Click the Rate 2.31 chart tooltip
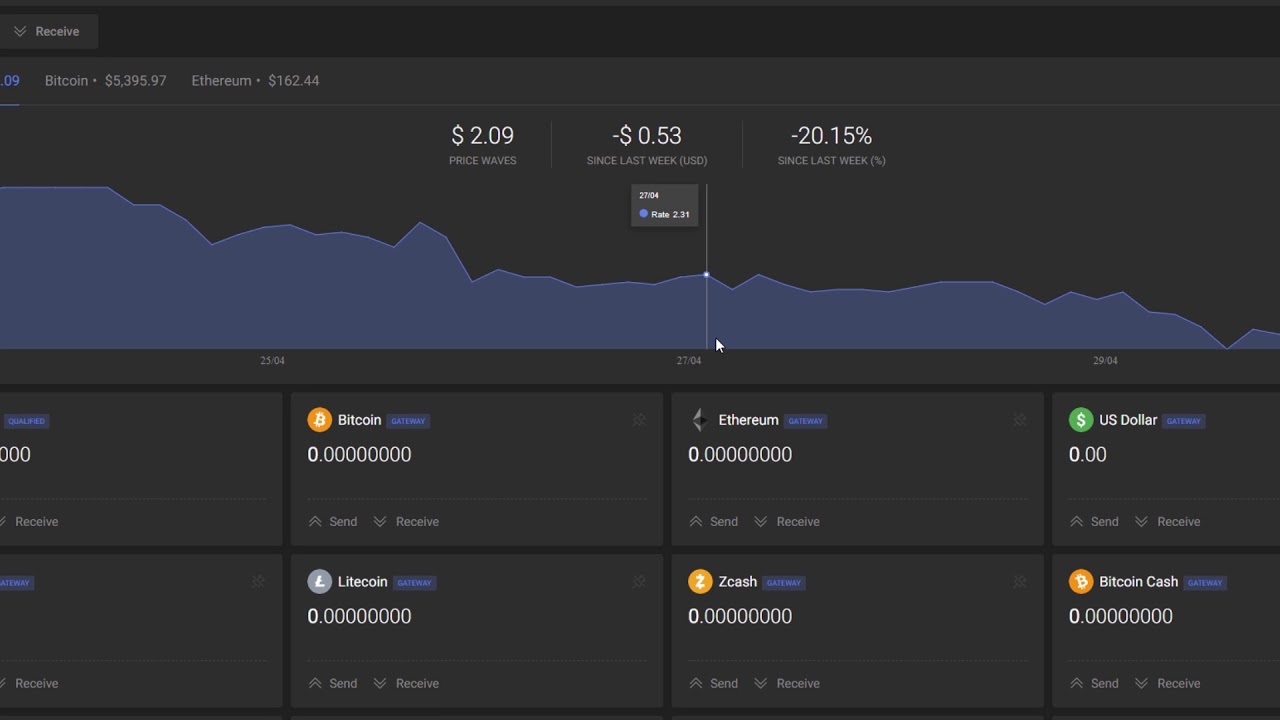The width and height of the screenshot is (1280, 720). (664, 205)
